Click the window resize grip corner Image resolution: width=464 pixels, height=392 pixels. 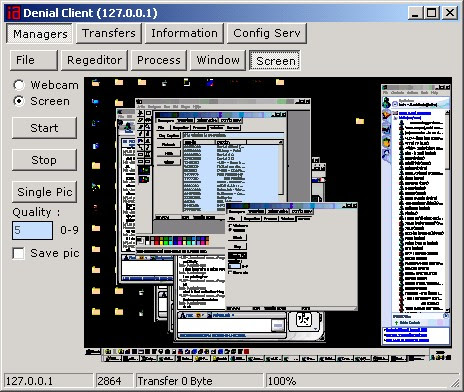pos(455,382)
